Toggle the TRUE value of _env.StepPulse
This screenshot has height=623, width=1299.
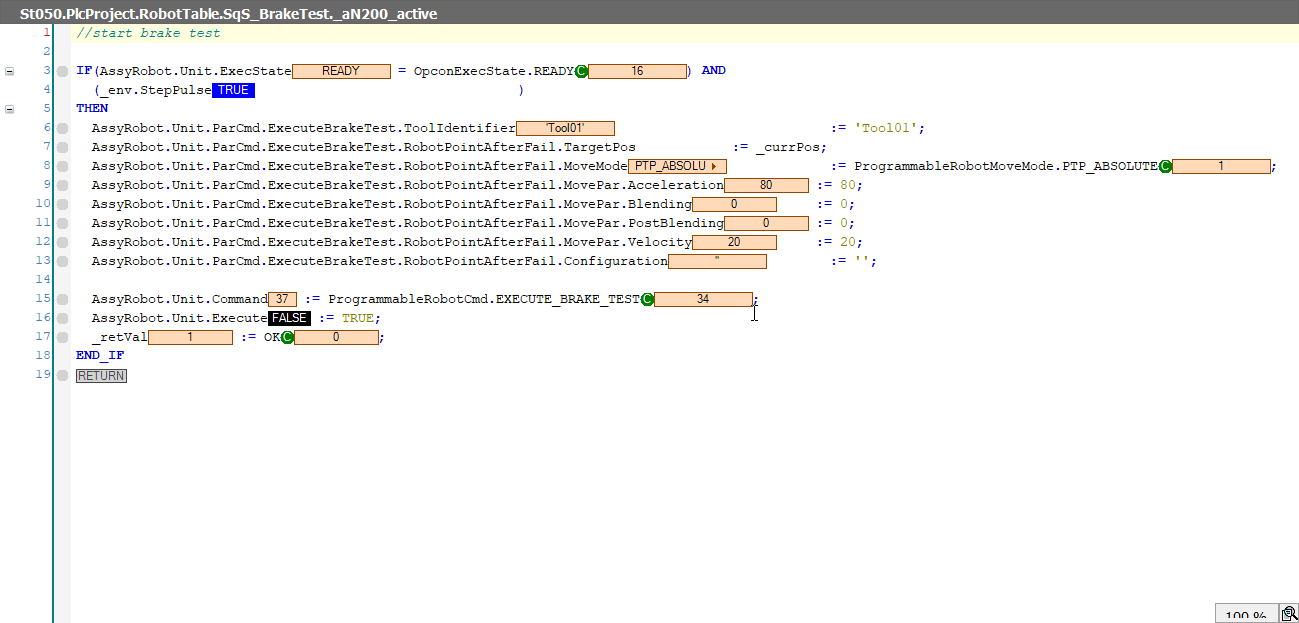(x=233, y=91)
